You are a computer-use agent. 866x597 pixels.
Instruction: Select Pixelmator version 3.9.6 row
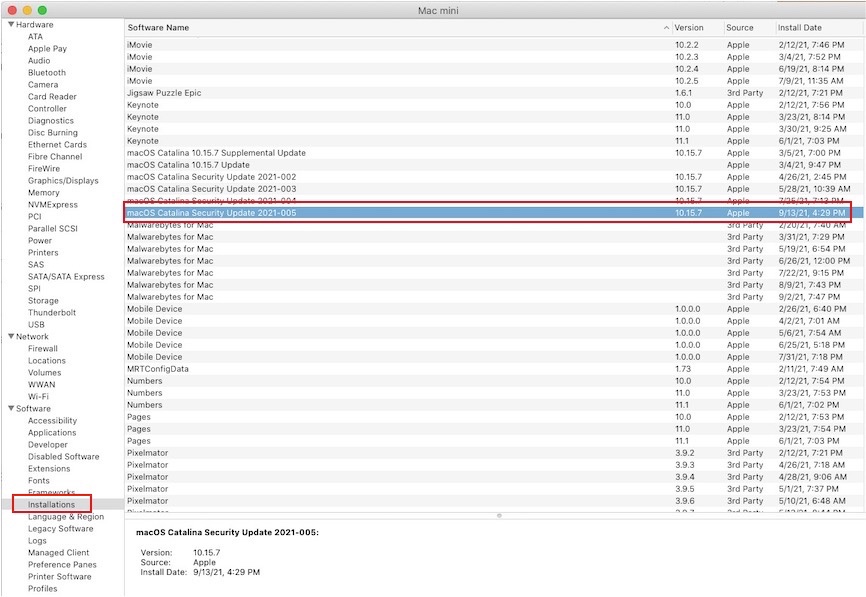[494, 501]
